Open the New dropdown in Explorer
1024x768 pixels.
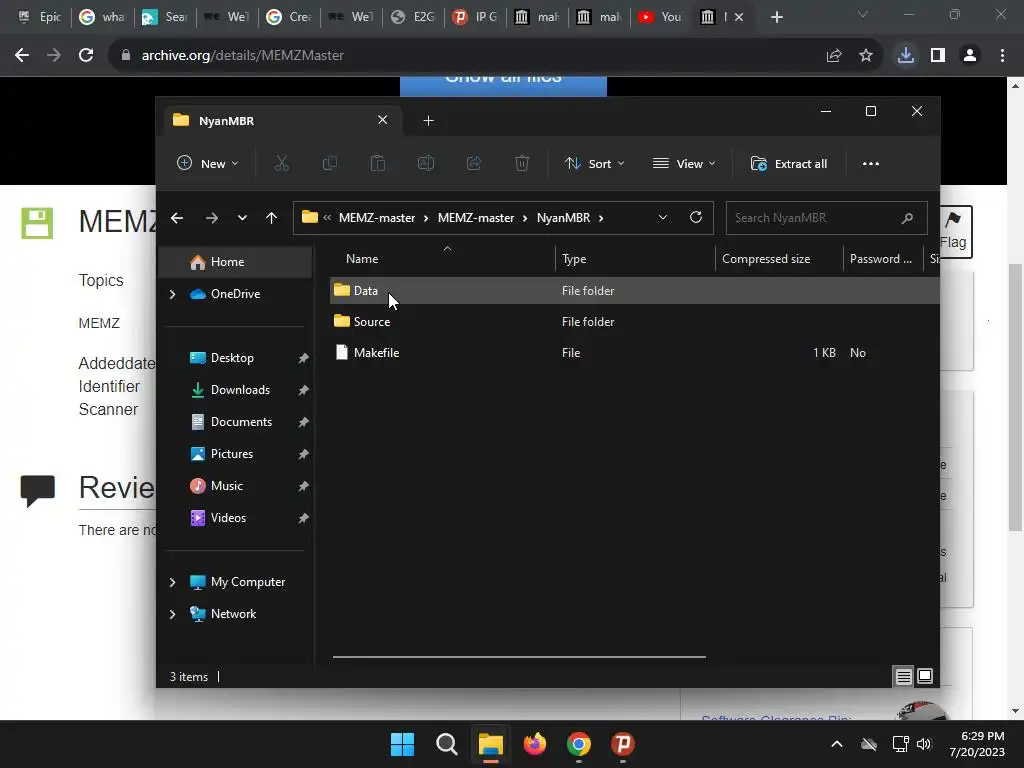208,163
